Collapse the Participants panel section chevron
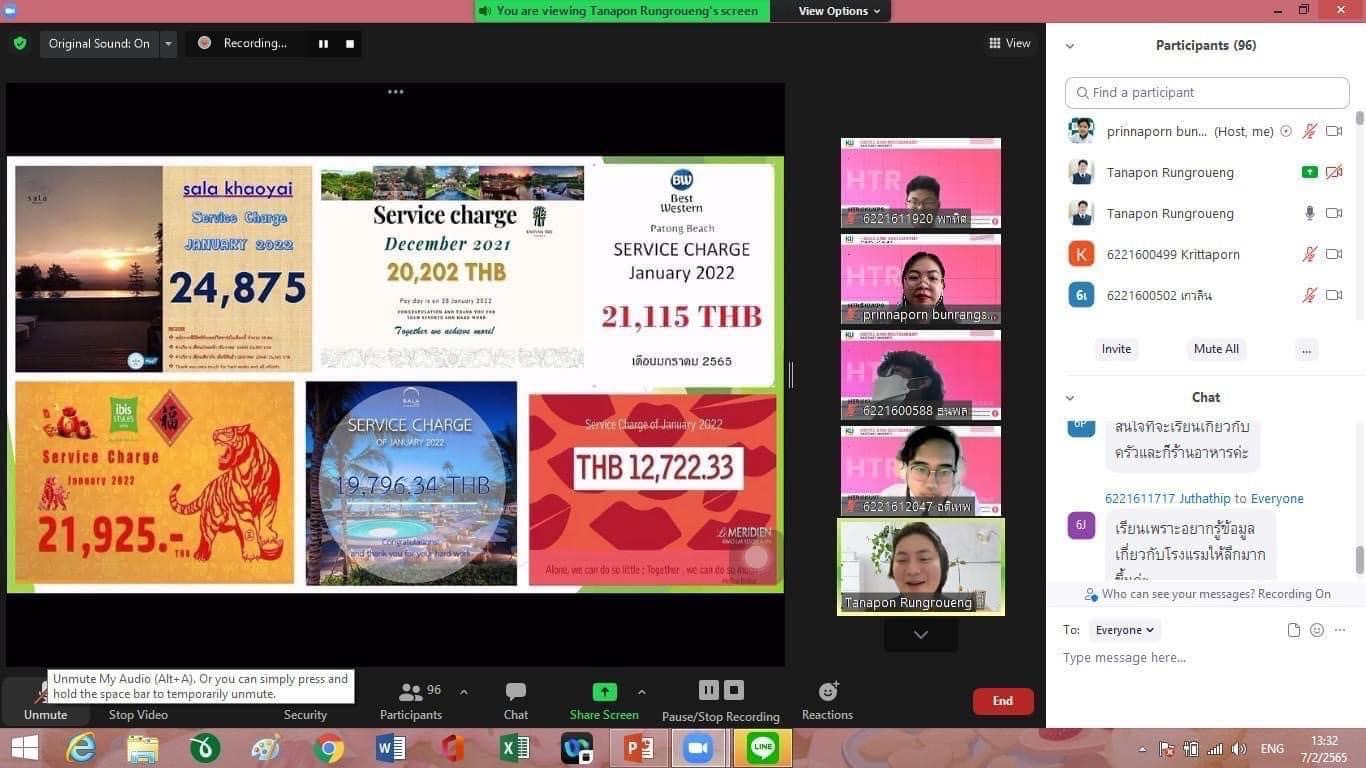The height and width of the screenshot is (768, 1366). pyautogui.click(x=1070, y=46)
